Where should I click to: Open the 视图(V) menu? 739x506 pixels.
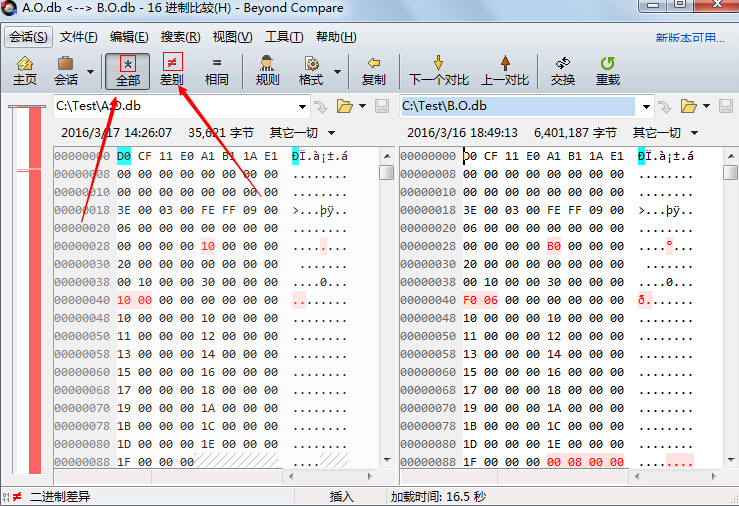[x=232, y=37]
